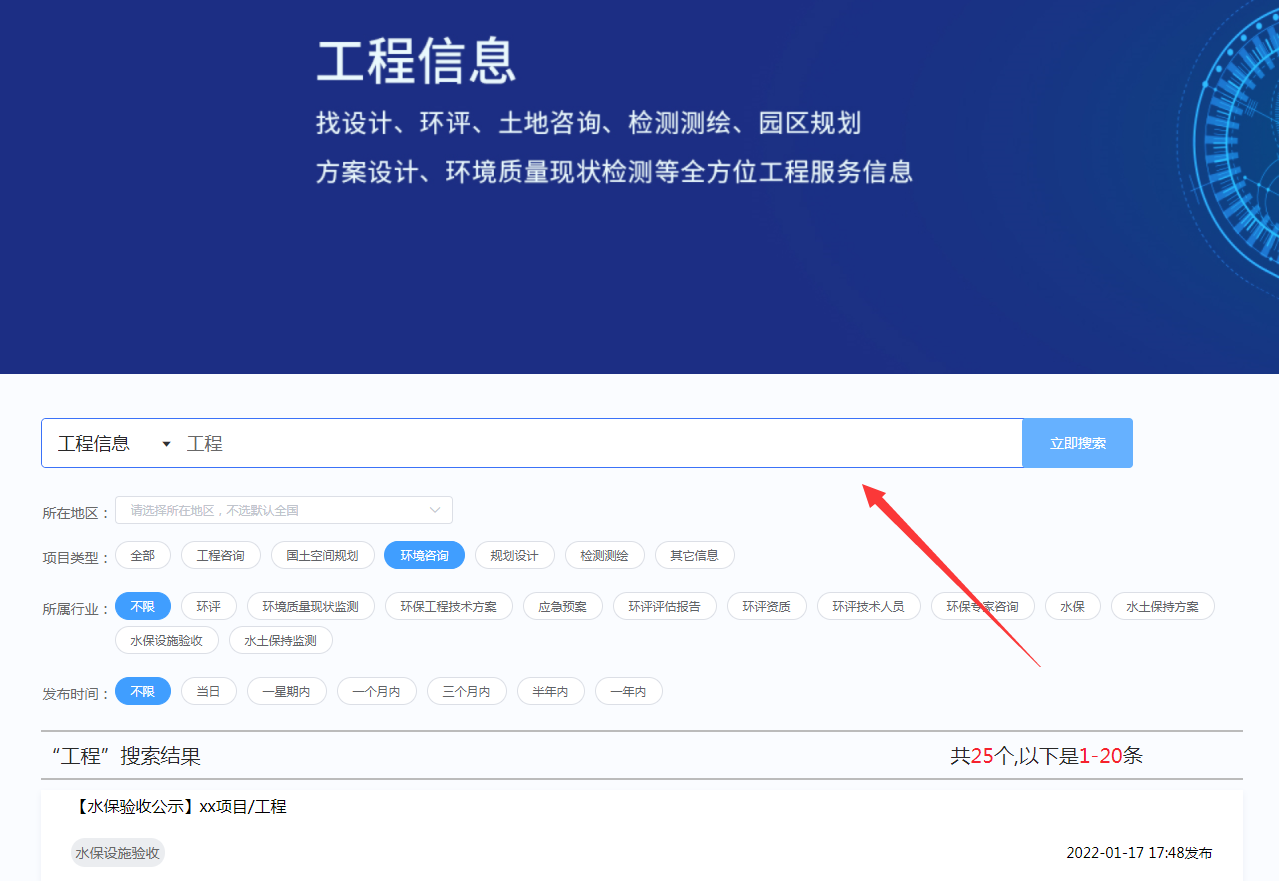Choose 检测测绘 project type filter
Image resolution: width=1279 pixels, height=881 pixels.
[604, 555]
